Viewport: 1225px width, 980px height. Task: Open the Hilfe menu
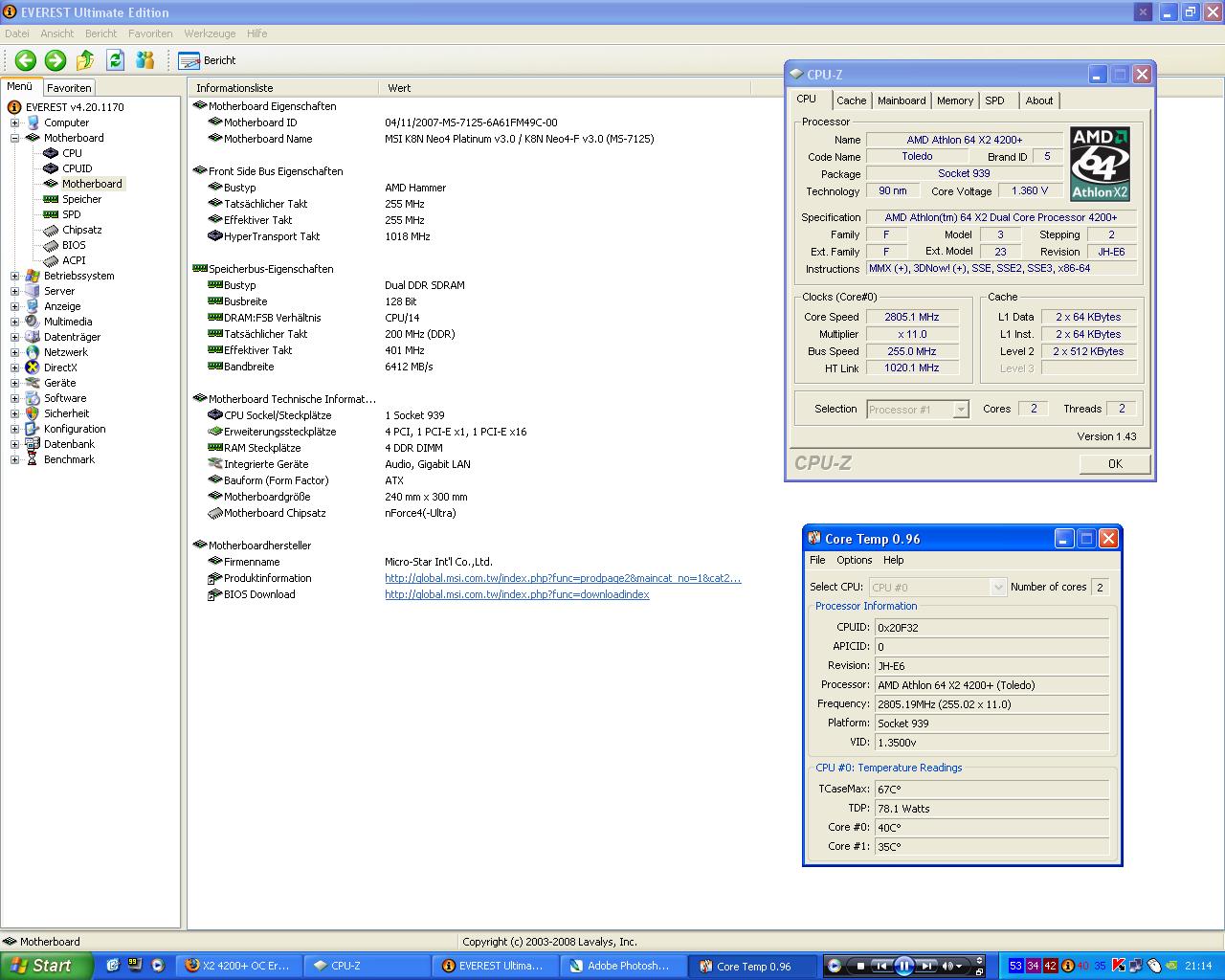coord(256,33)
